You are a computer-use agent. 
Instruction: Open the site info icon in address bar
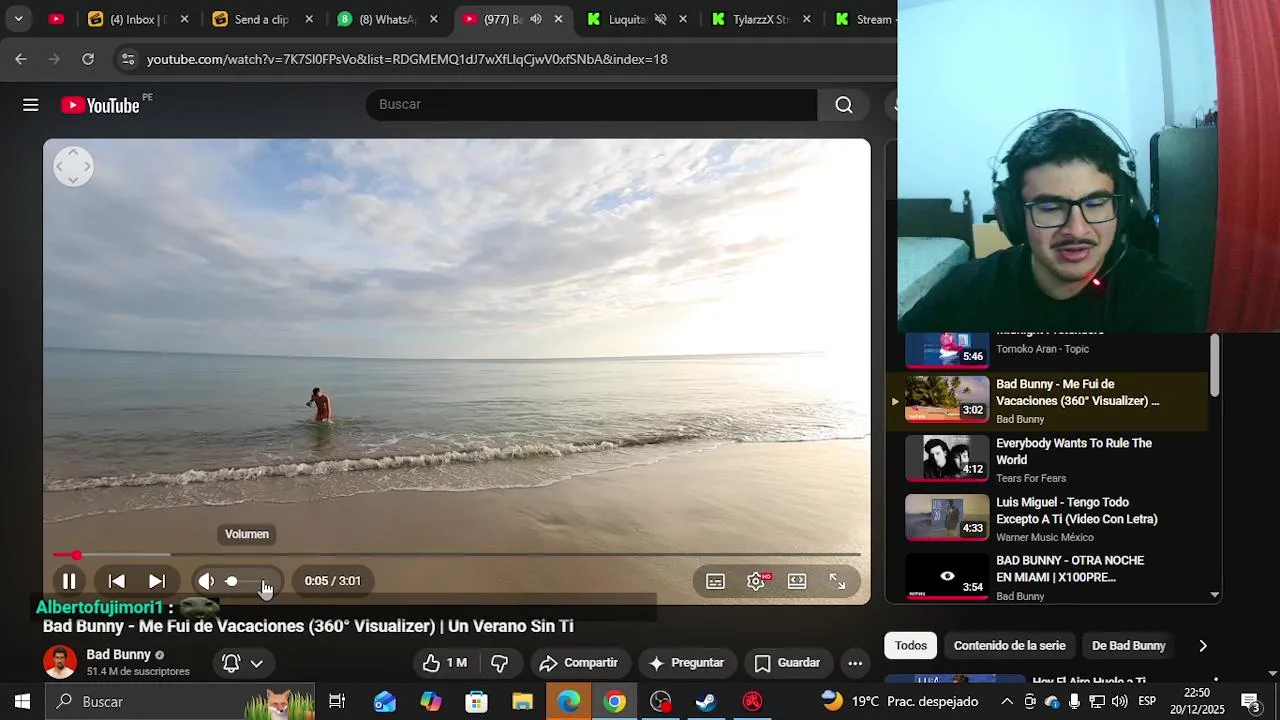point(127,59)
